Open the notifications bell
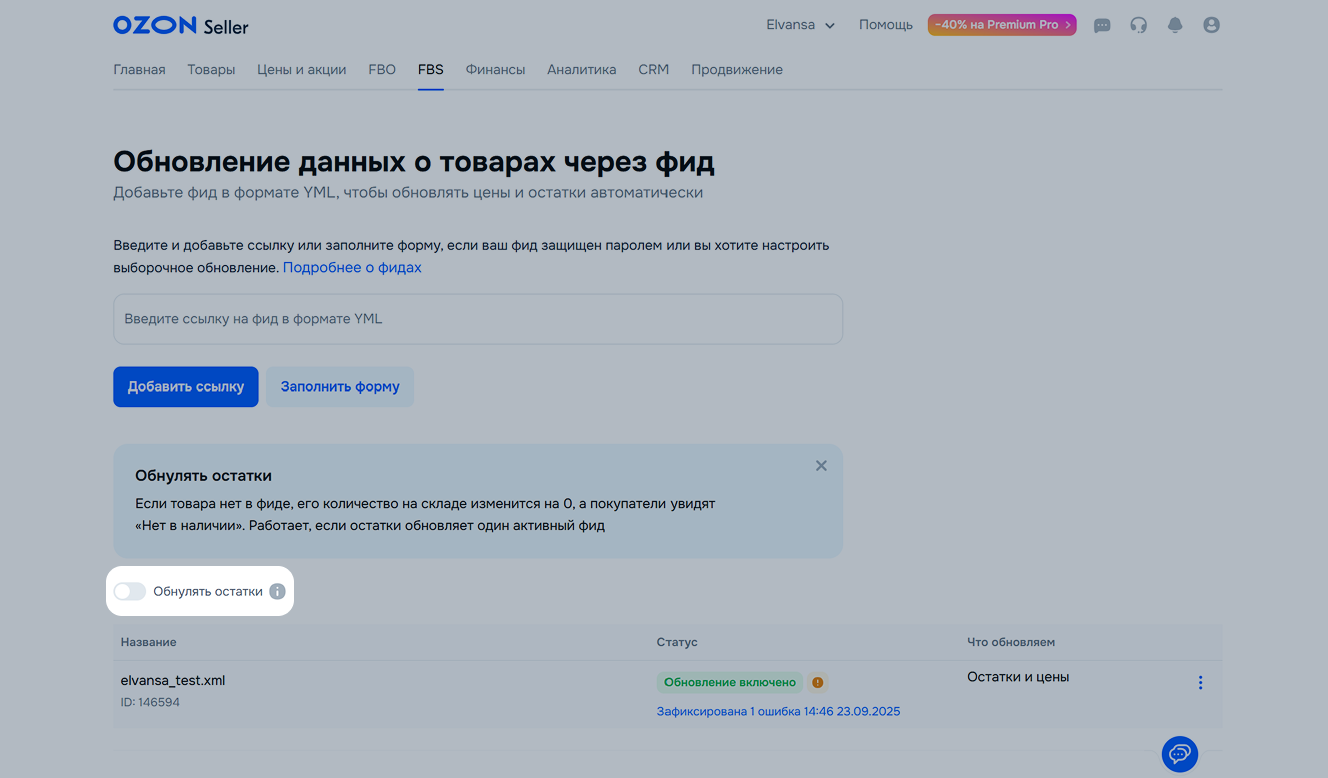The image size is (1328, 778). point(1175,25)
